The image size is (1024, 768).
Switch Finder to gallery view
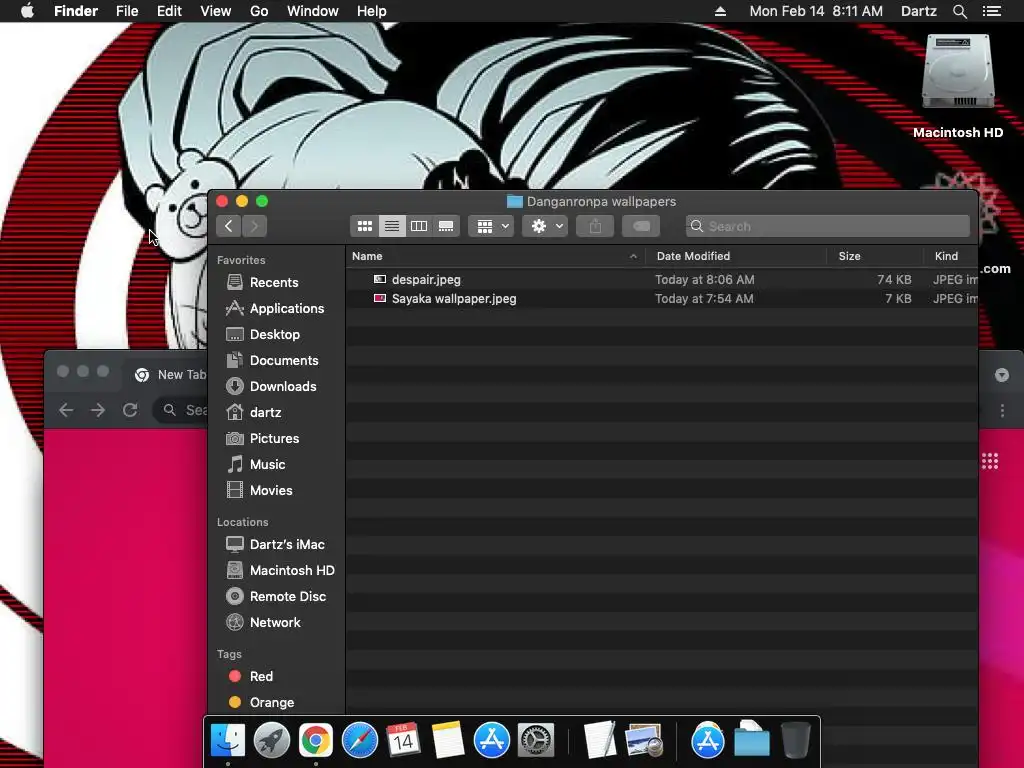coord(446,226)
